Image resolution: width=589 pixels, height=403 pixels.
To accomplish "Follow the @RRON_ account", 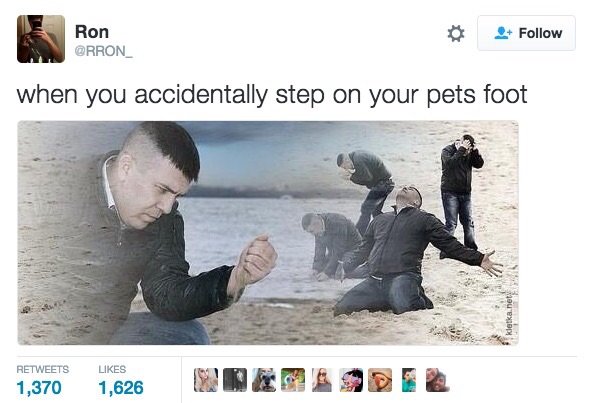I will tap(526, 33).
